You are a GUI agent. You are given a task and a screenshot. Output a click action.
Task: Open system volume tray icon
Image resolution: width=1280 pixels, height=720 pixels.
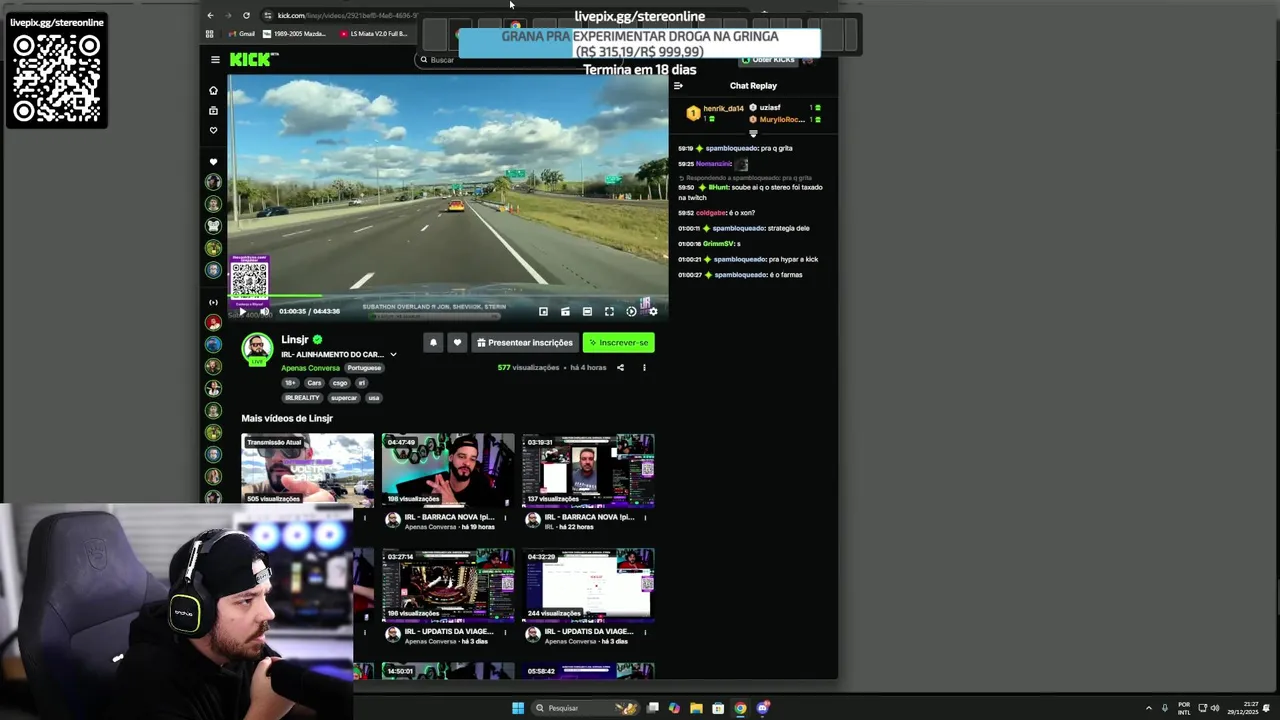point(1215,708)
